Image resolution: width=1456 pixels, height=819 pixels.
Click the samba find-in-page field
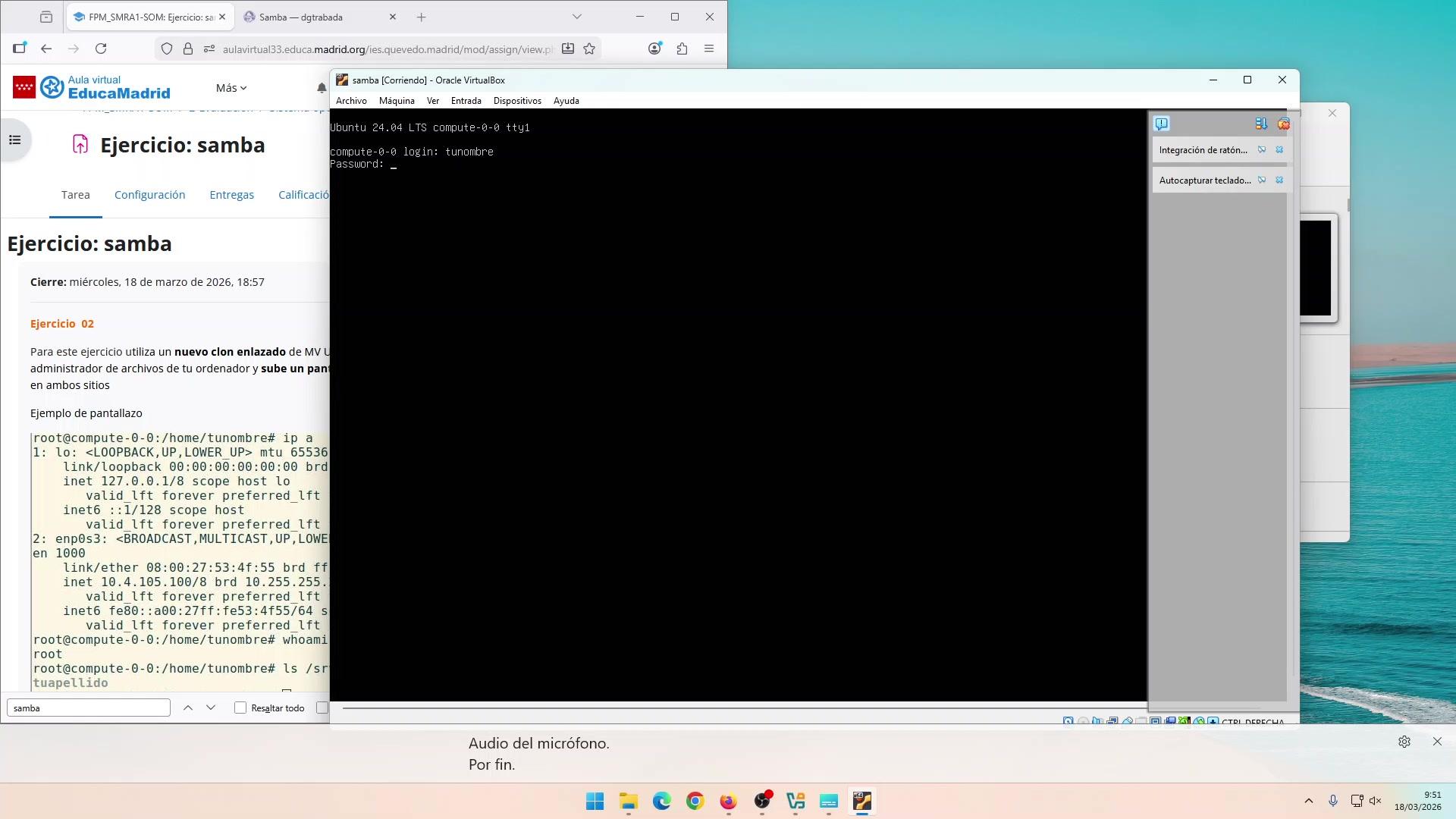(89, 708)
